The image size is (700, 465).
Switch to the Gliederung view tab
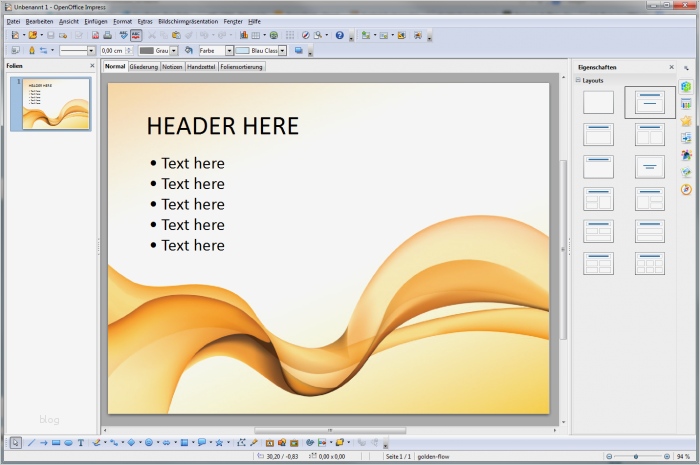click(x=144, y=67)
